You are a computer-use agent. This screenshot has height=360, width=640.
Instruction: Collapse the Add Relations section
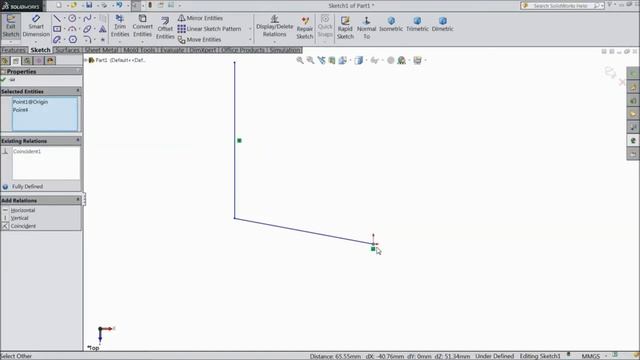pyautogui.click(x=78, y=200)
